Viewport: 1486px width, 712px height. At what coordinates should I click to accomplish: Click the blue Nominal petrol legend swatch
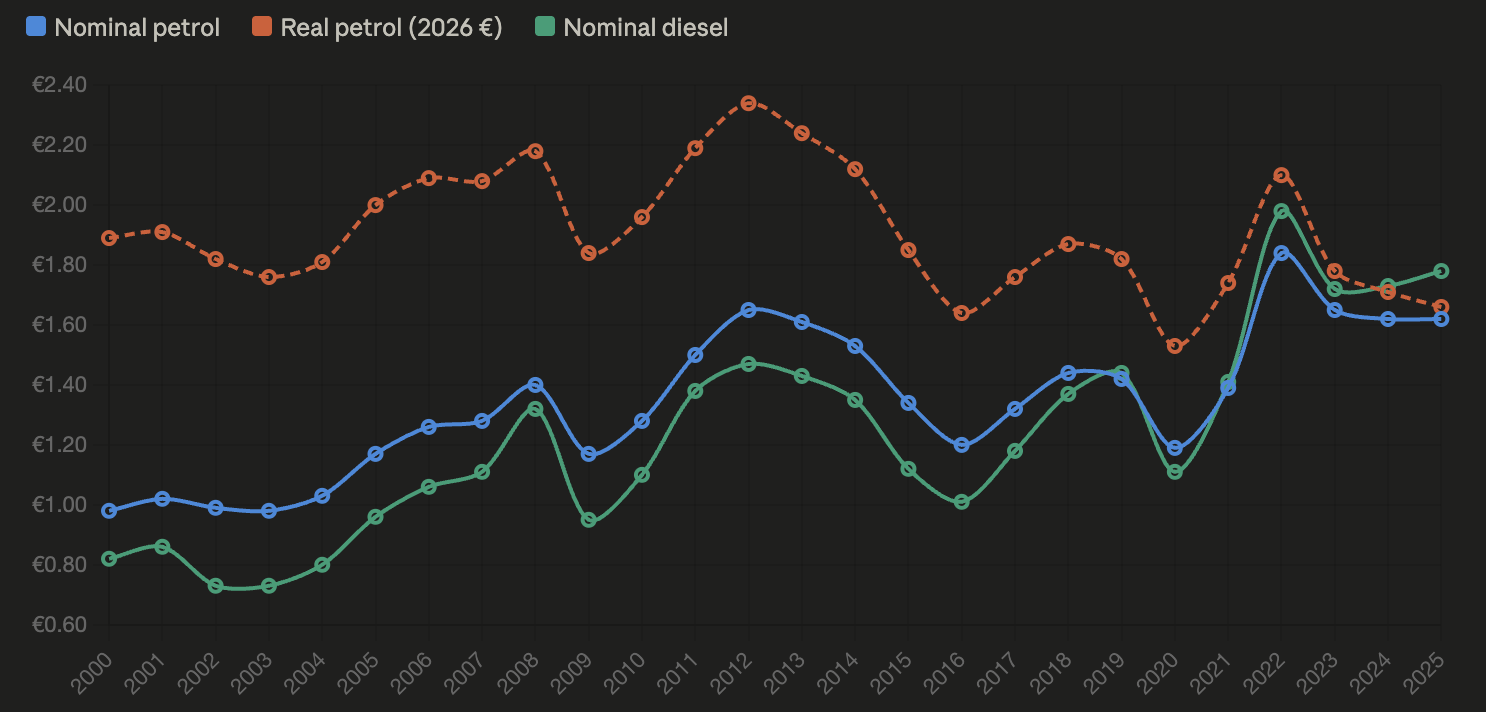[36, 27]
